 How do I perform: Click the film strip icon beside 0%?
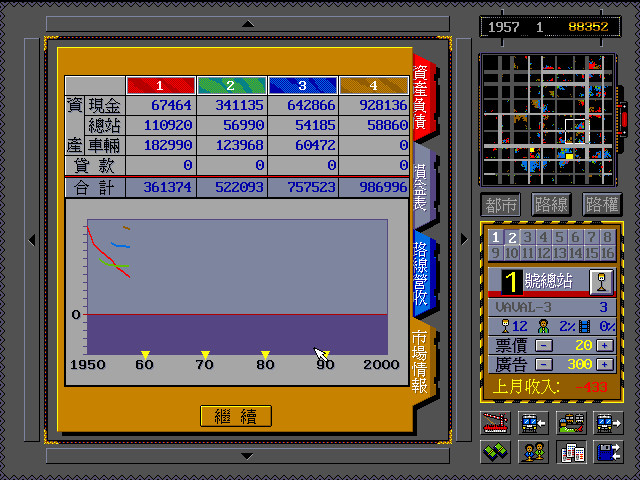(x=584, y=326)
